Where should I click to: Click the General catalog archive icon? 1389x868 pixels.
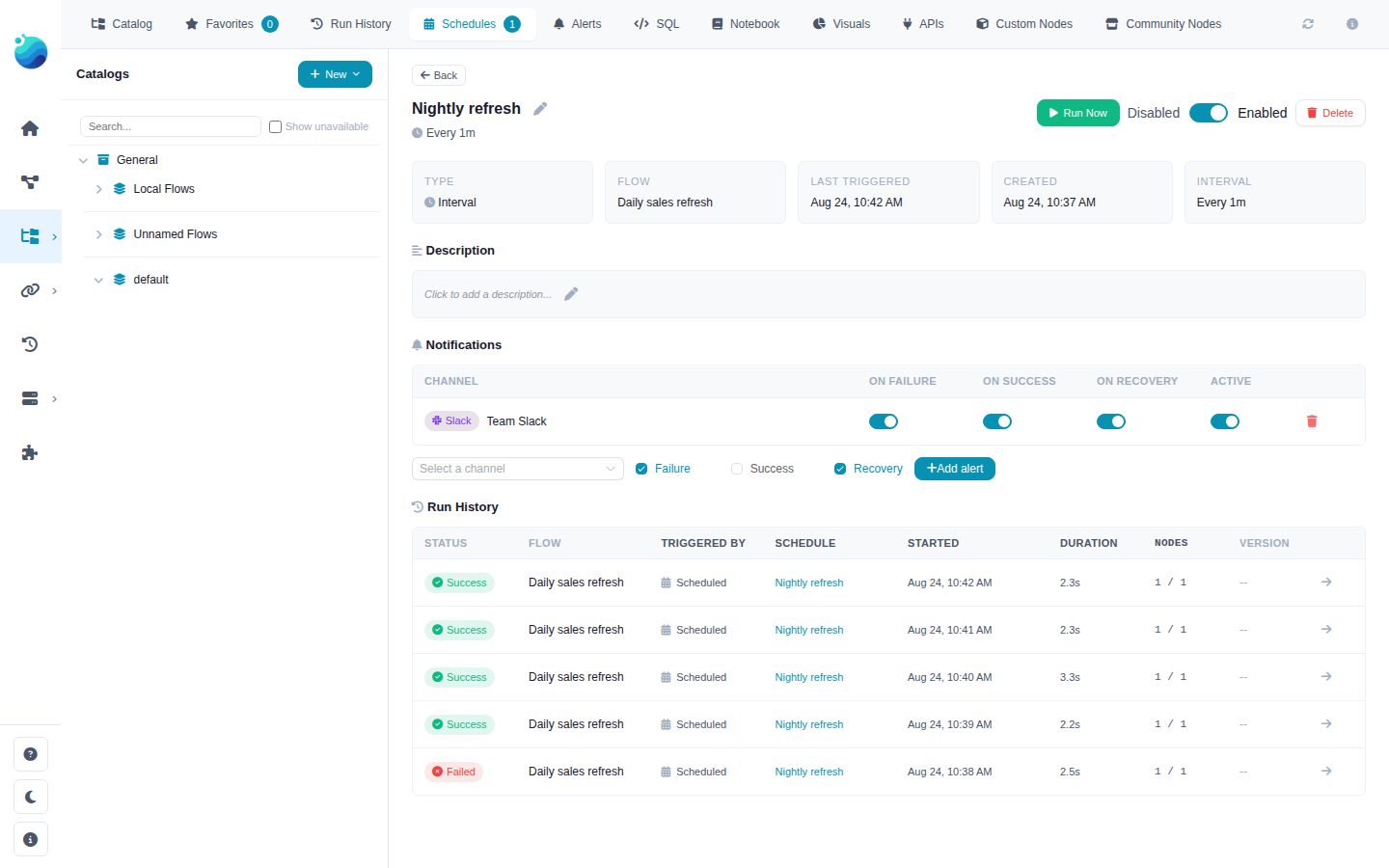[103, 160]
